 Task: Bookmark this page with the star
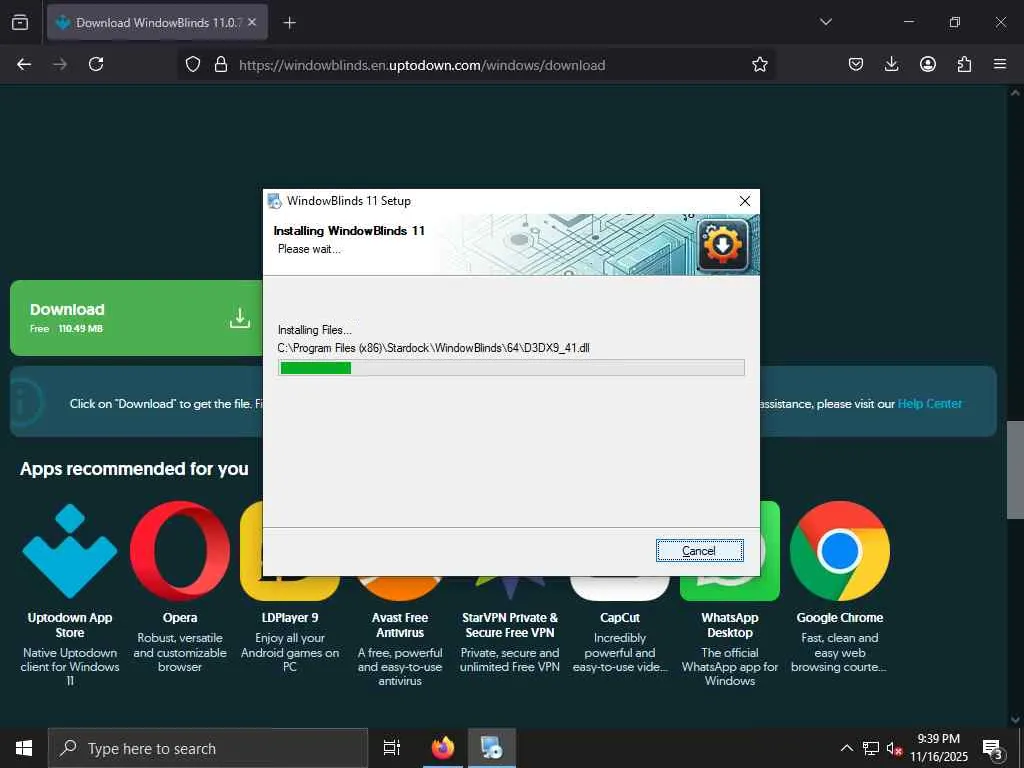760,64
